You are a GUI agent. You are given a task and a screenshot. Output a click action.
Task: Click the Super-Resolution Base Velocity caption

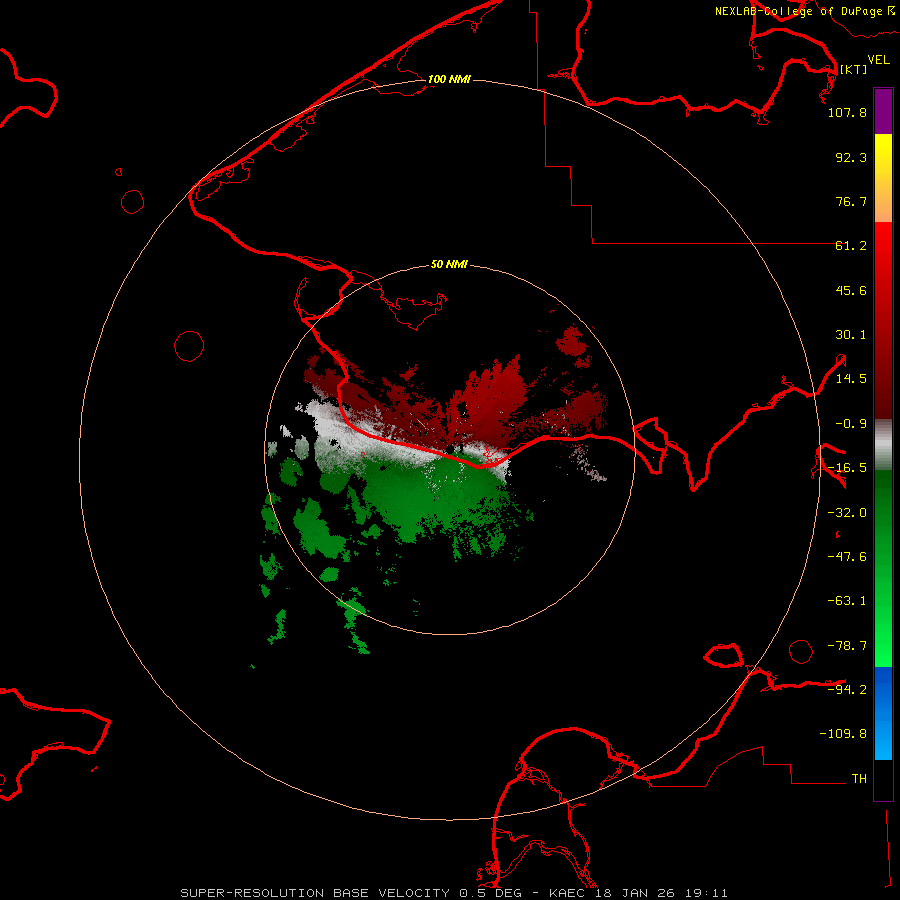(x=454, y=893)
